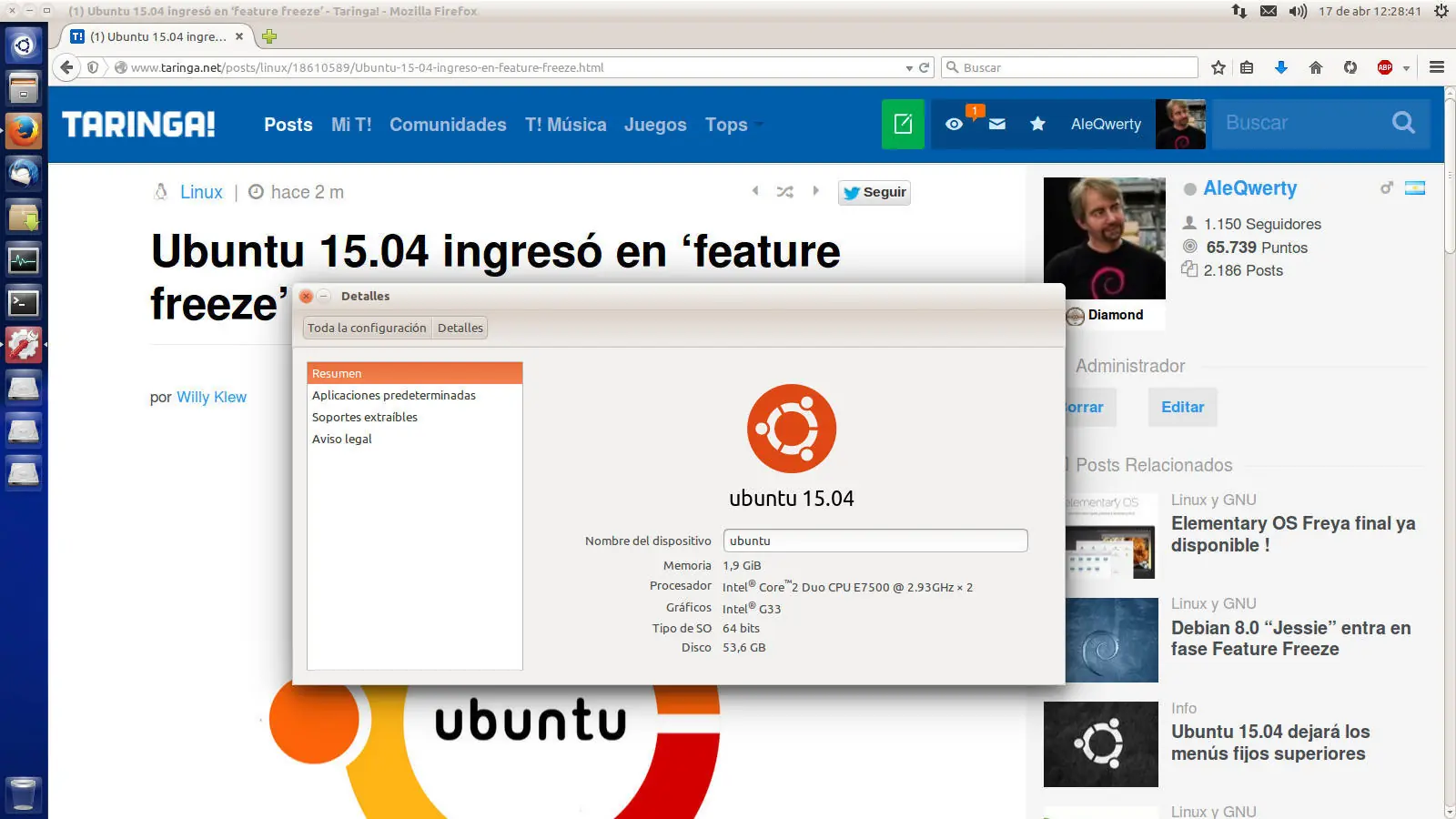The image size is (1456, 819).
Task: Select Resumen in Detalles sidebar
Action: click(x=415, y=373)
